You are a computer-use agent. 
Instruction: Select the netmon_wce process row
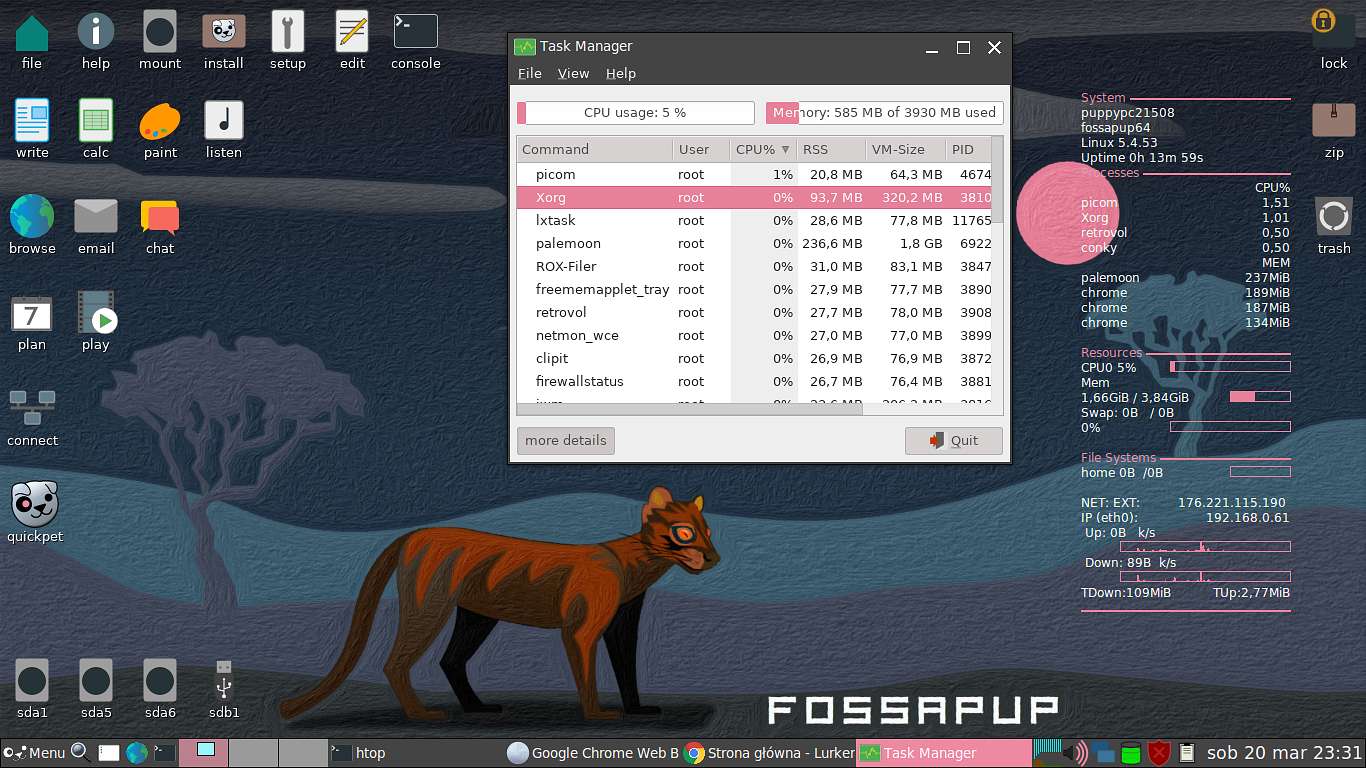click(754, 335)
